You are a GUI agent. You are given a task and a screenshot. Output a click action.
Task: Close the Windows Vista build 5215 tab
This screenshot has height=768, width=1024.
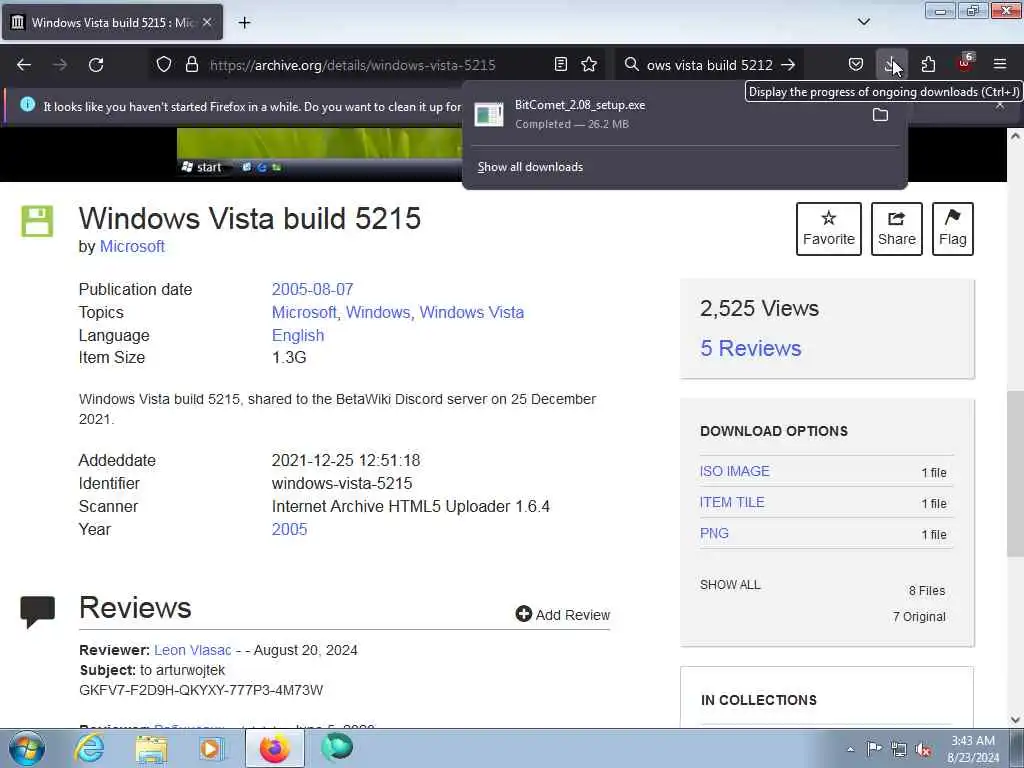pyautogui.click(x=206, y=22)
